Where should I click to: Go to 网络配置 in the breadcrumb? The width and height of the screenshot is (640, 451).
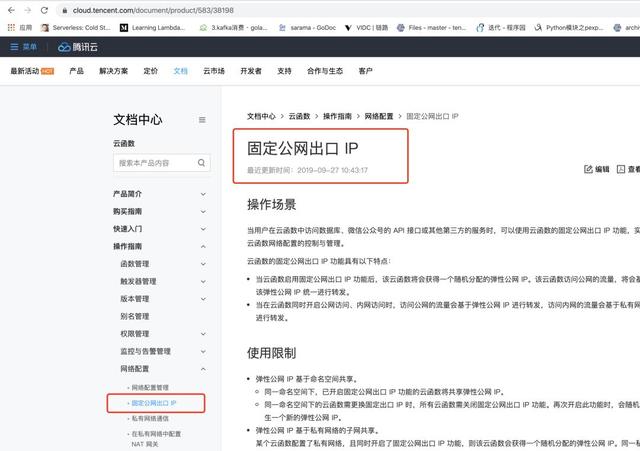point(379,116)
